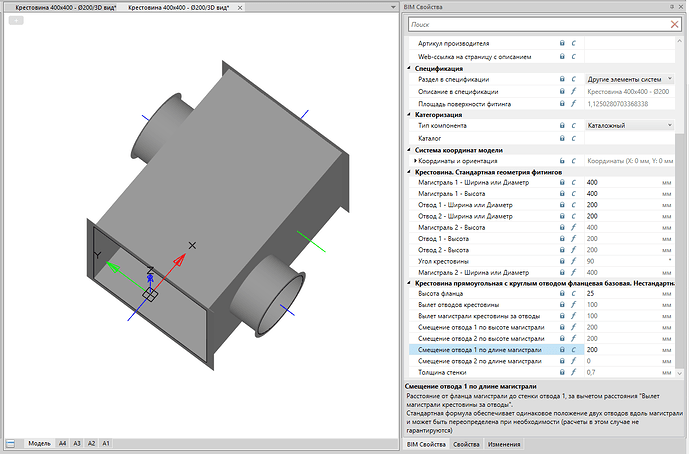Viewport: 689px width, 454px height.
Task: Open the Изменения tab
Action: [504, 444]
